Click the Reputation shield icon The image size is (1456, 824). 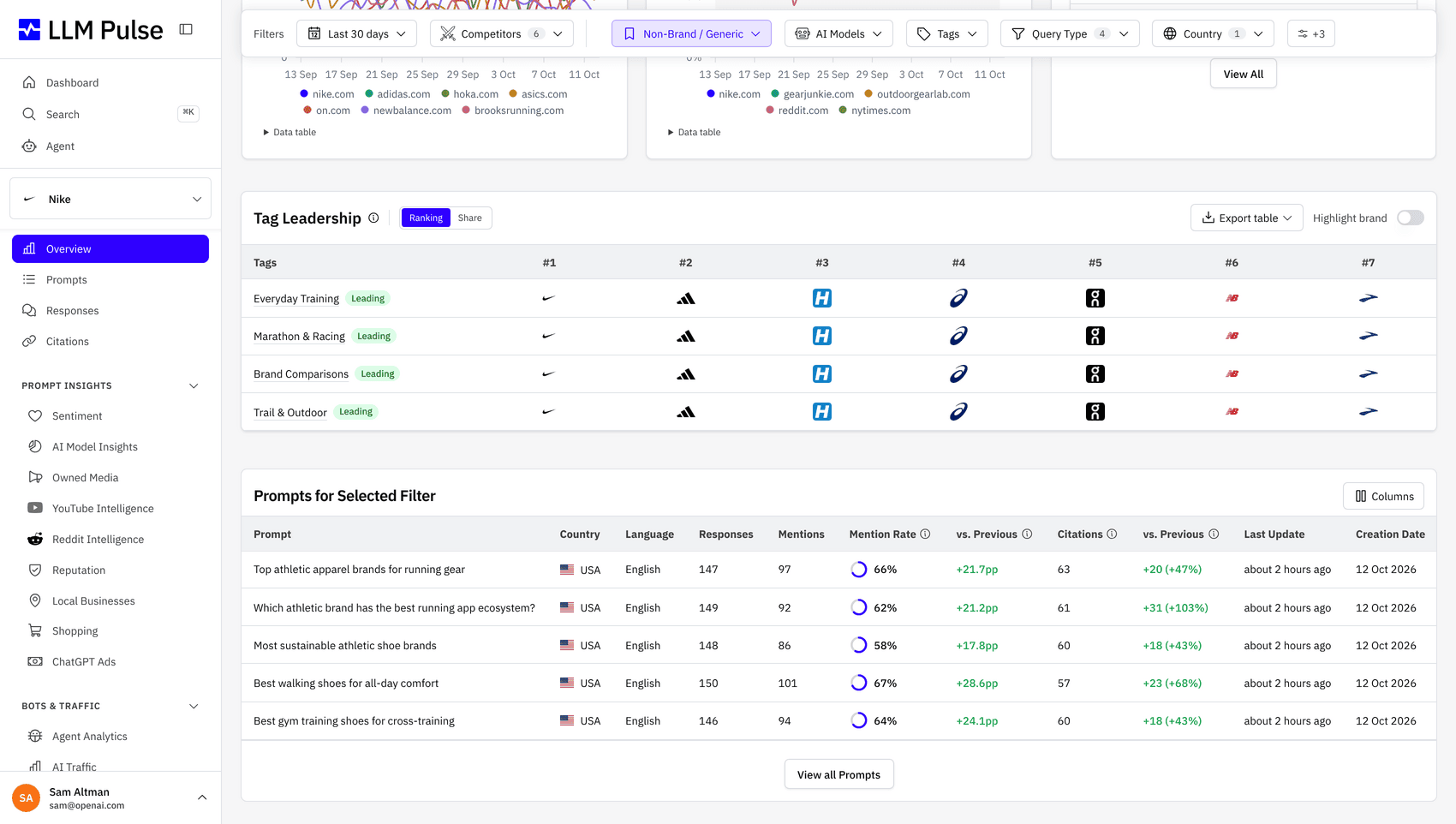click(x=35, y=570)
